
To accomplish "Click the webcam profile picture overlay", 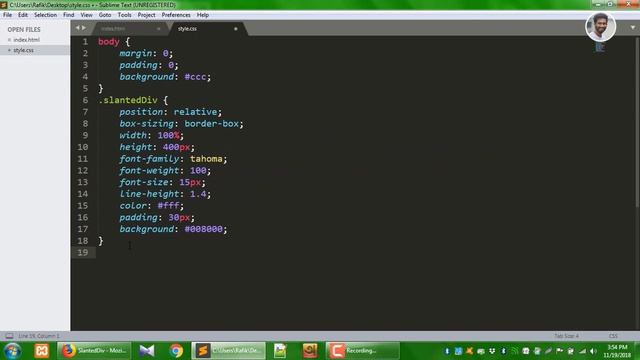I will [600, 27].
